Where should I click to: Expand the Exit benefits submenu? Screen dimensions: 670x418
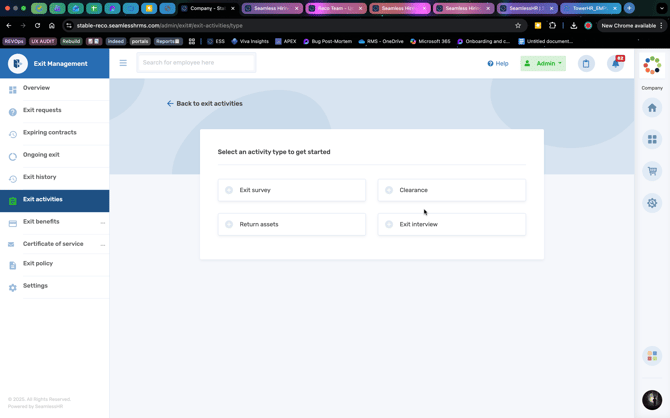[102, 222]
